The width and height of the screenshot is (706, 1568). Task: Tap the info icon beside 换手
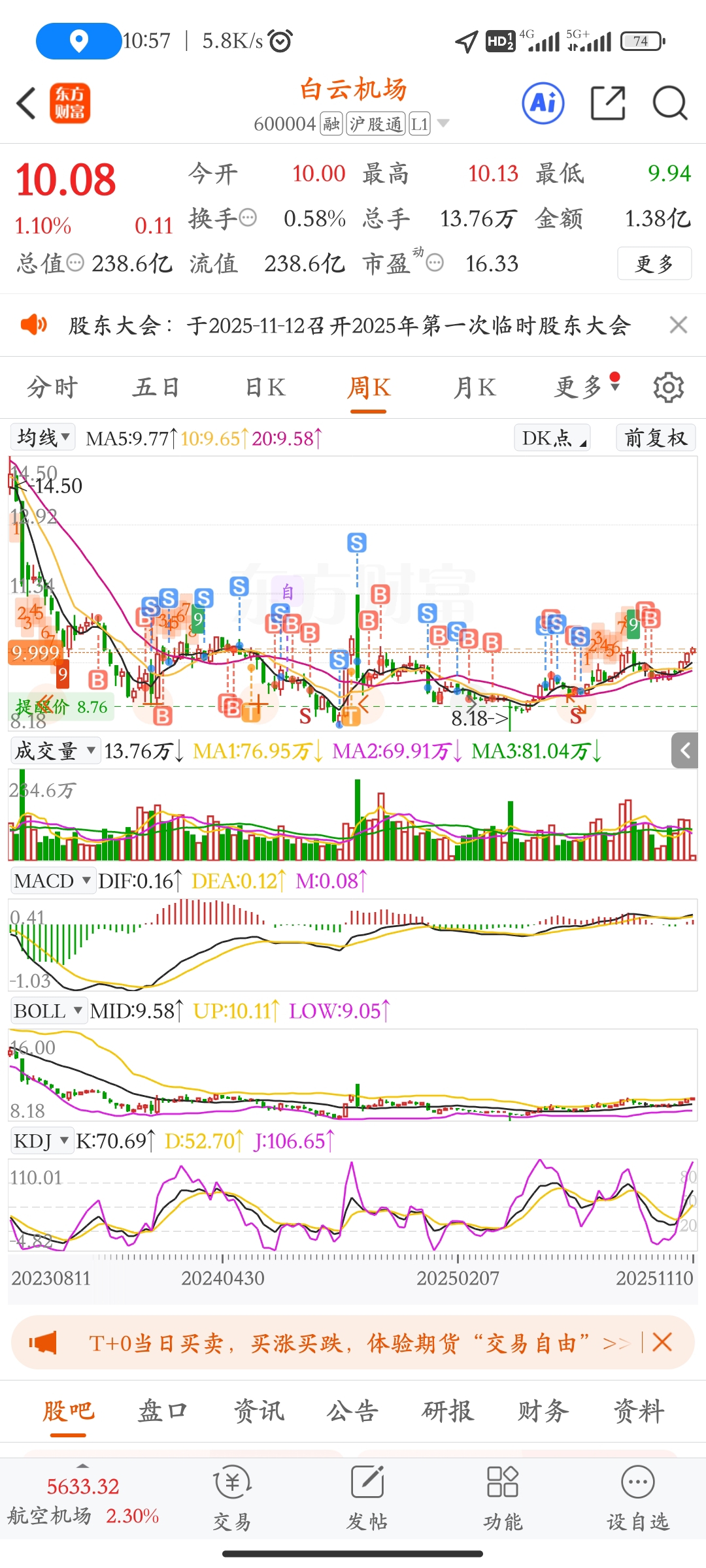tap(248, 218)
